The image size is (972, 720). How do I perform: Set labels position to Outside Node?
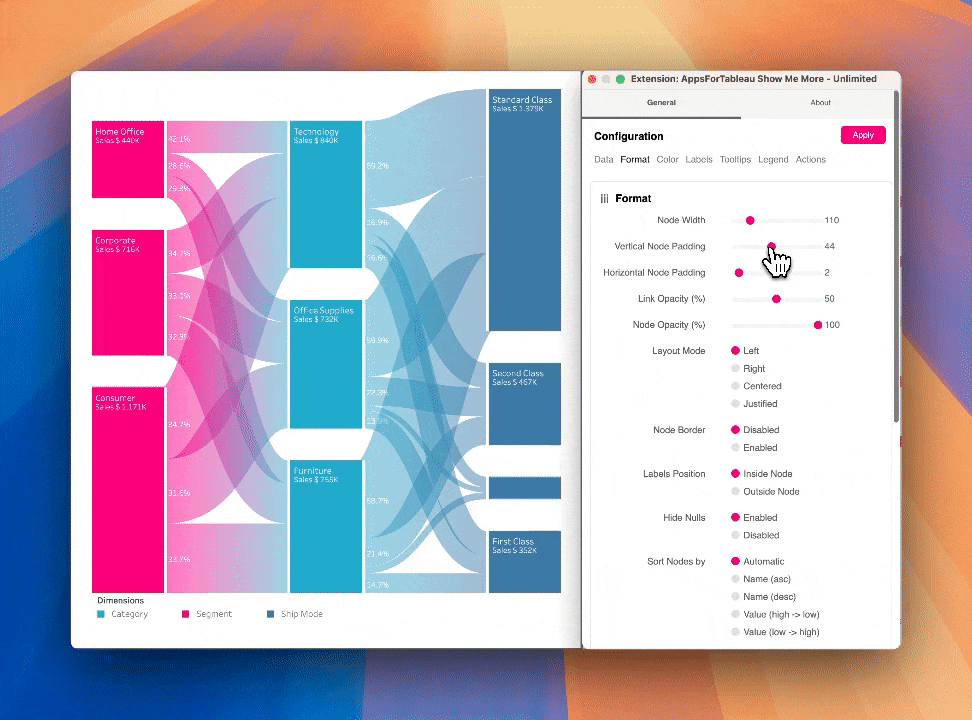click(x=736, y=492)
